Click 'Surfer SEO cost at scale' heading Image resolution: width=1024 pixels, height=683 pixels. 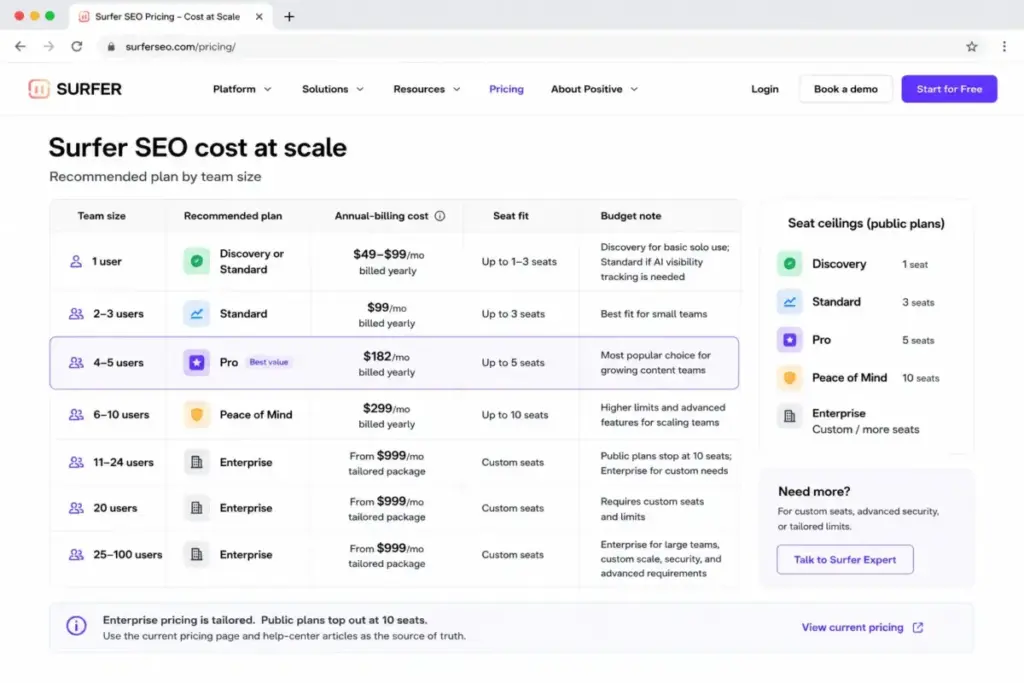198,148
